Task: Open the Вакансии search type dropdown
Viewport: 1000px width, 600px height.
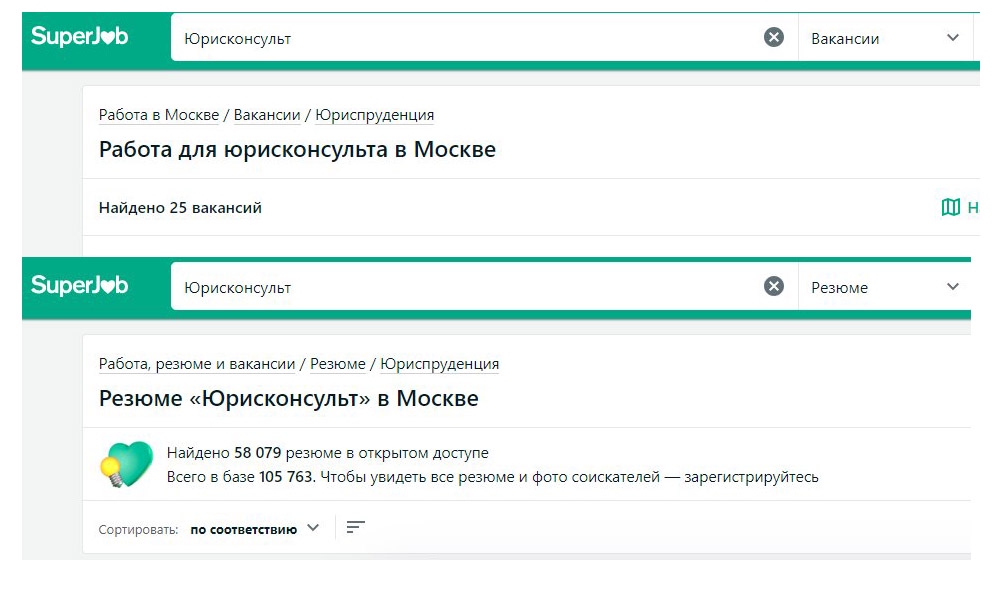Action: 885,38
